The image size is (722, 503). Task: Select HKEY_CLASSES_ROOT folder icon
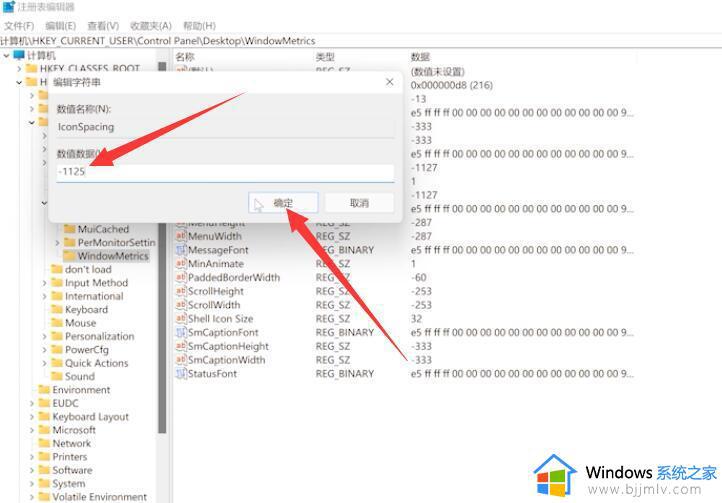tap(31, 69)
